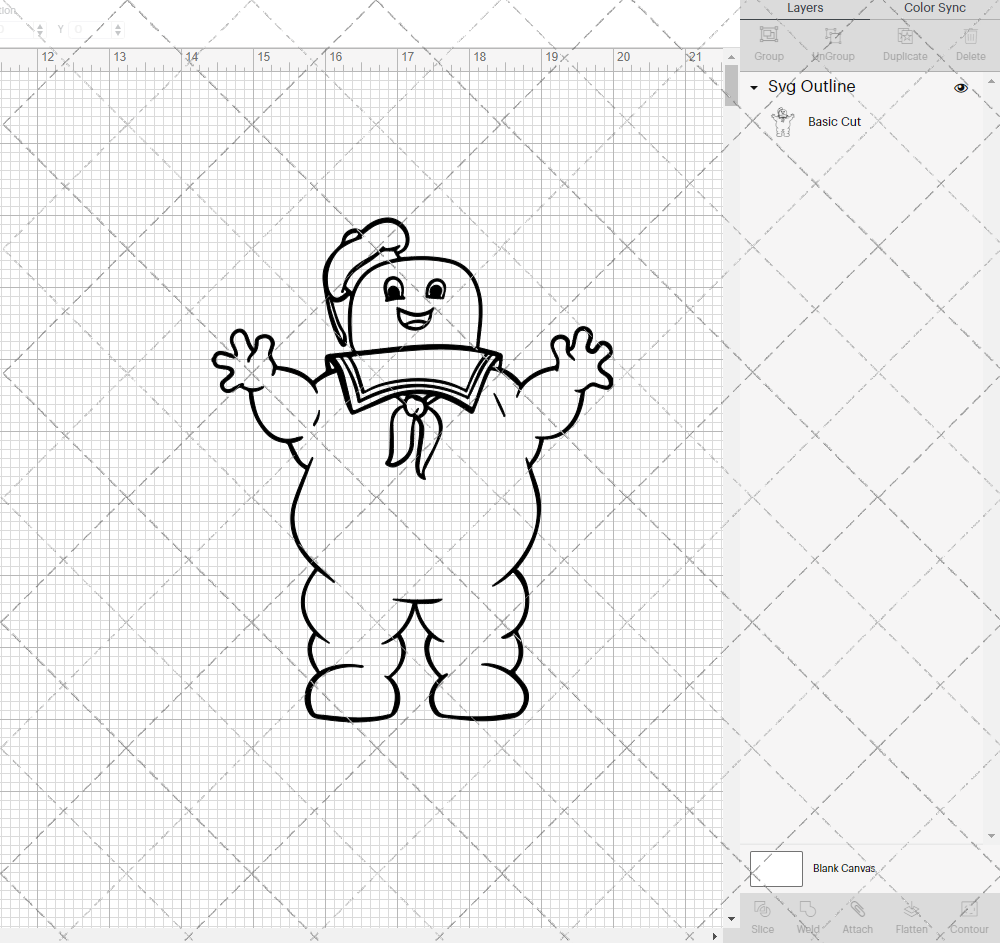Click the Duplicate icon
The height and width of the screenshot is (943, 1000).
pos(905,34)
